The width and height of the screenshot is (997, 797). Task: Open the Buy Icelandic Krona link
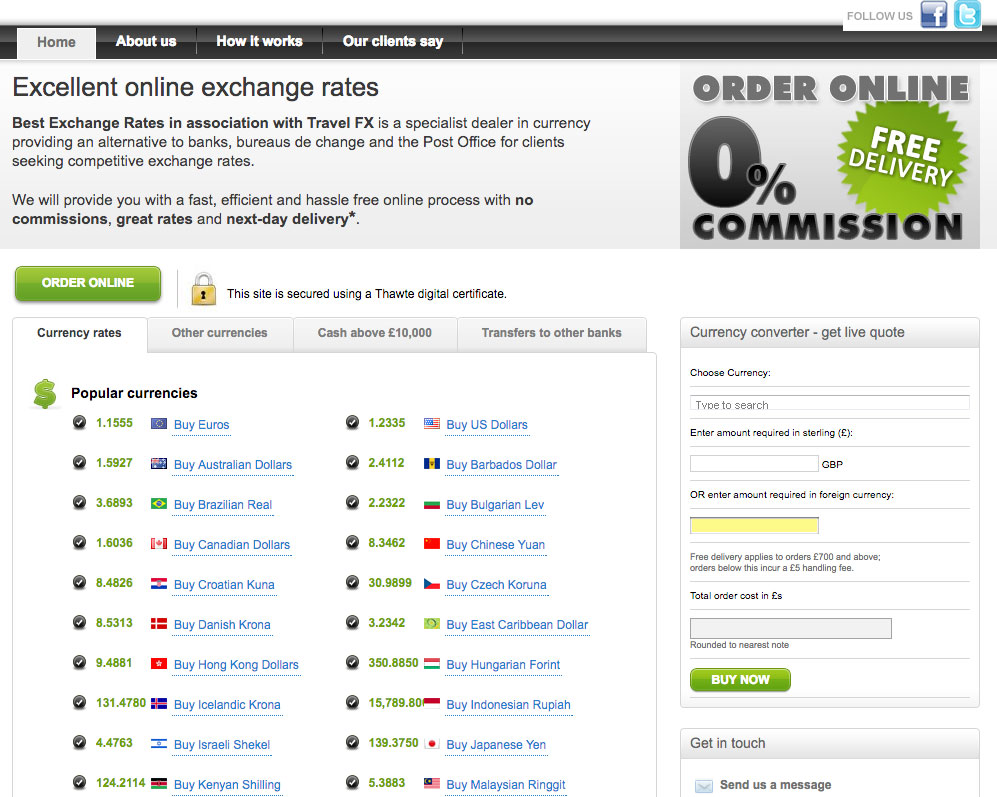point(227,705)
